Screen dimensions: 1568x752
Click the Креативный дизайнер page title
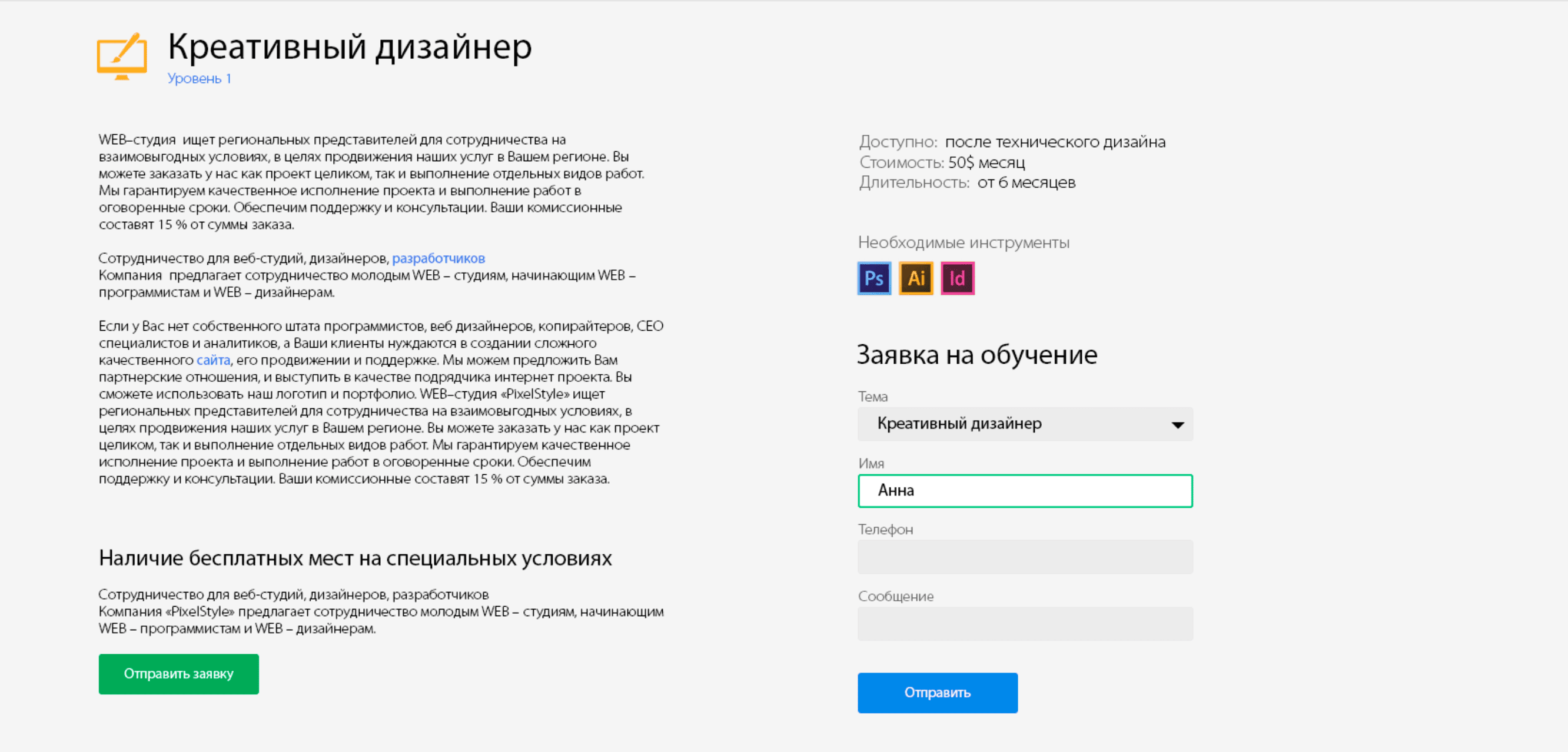pos(350,47)
